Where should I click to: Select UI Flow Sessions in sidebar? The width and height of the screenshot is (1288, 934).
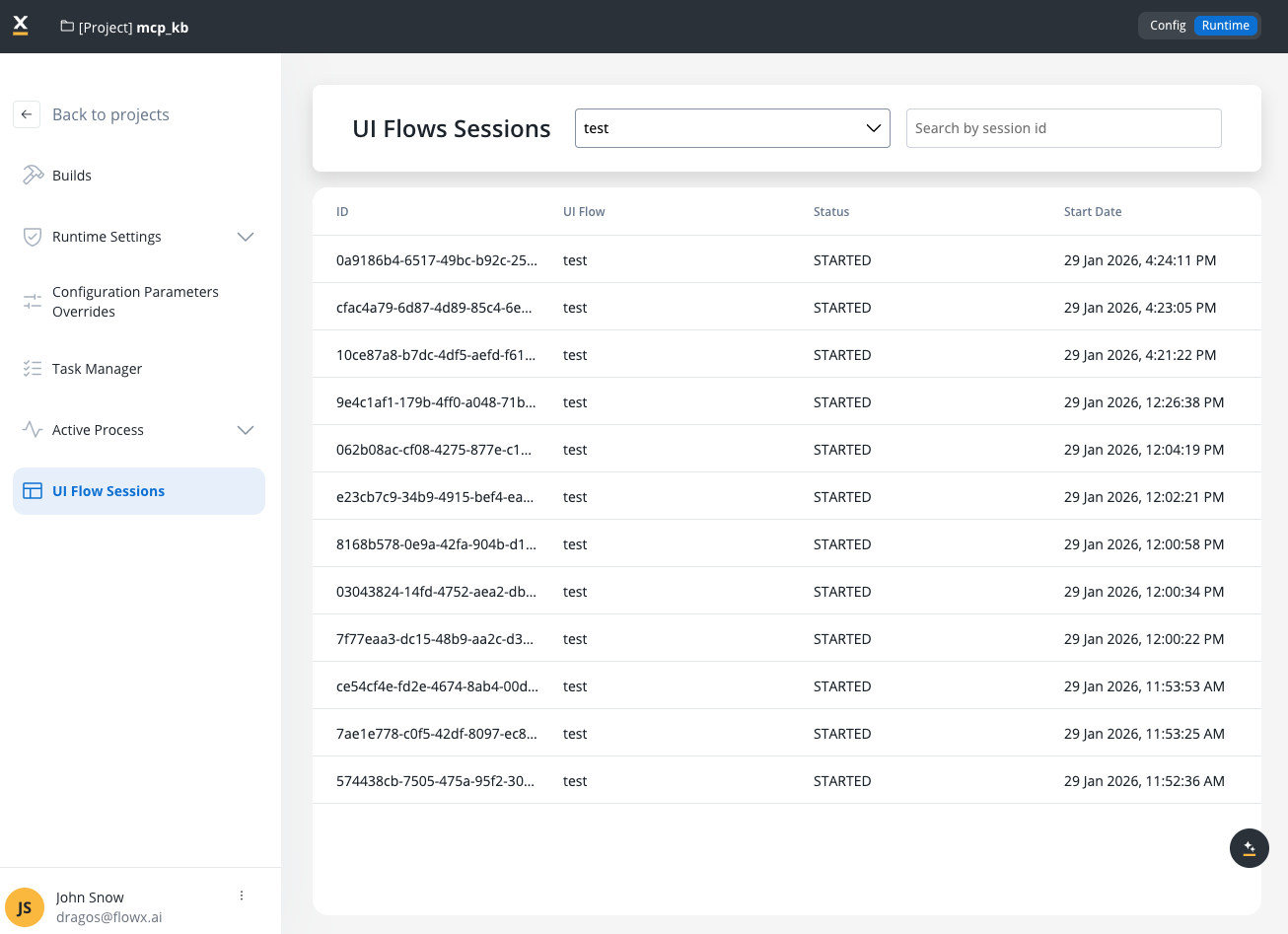tap(108, 491)
